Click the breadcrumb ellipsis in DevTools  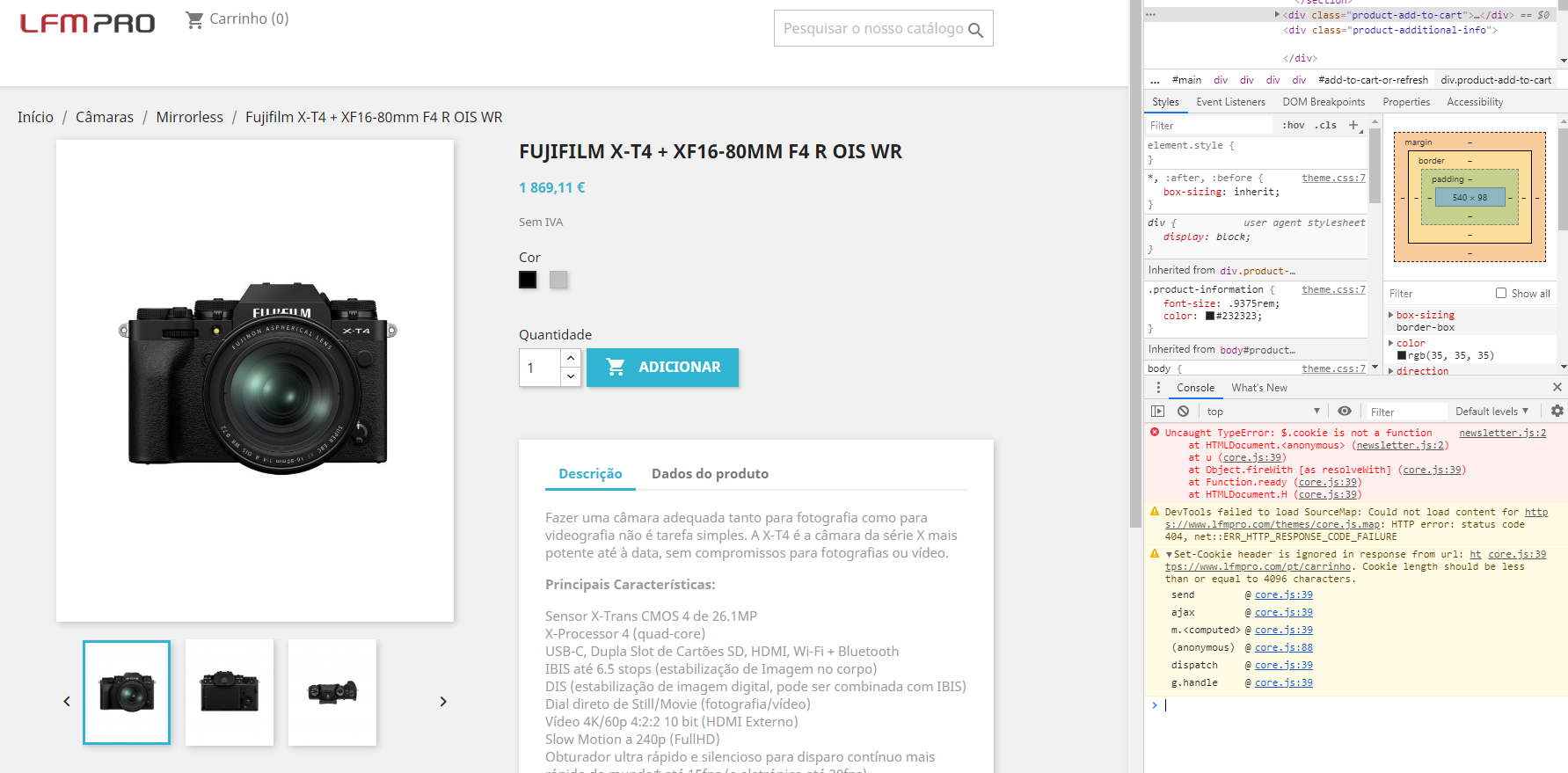click(1155, 80)
